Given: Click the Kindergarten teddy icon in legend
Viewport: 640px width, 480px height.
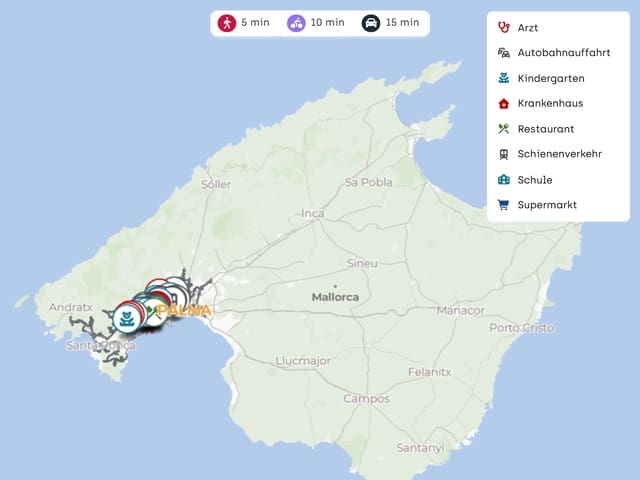Looking at the screenshot, I should click(504, 78).
